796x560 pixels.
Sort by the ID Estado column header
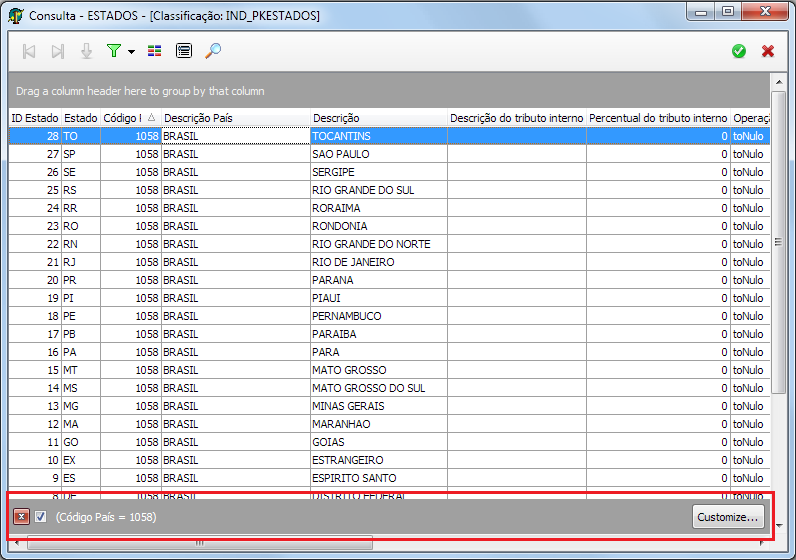[35, 118]
